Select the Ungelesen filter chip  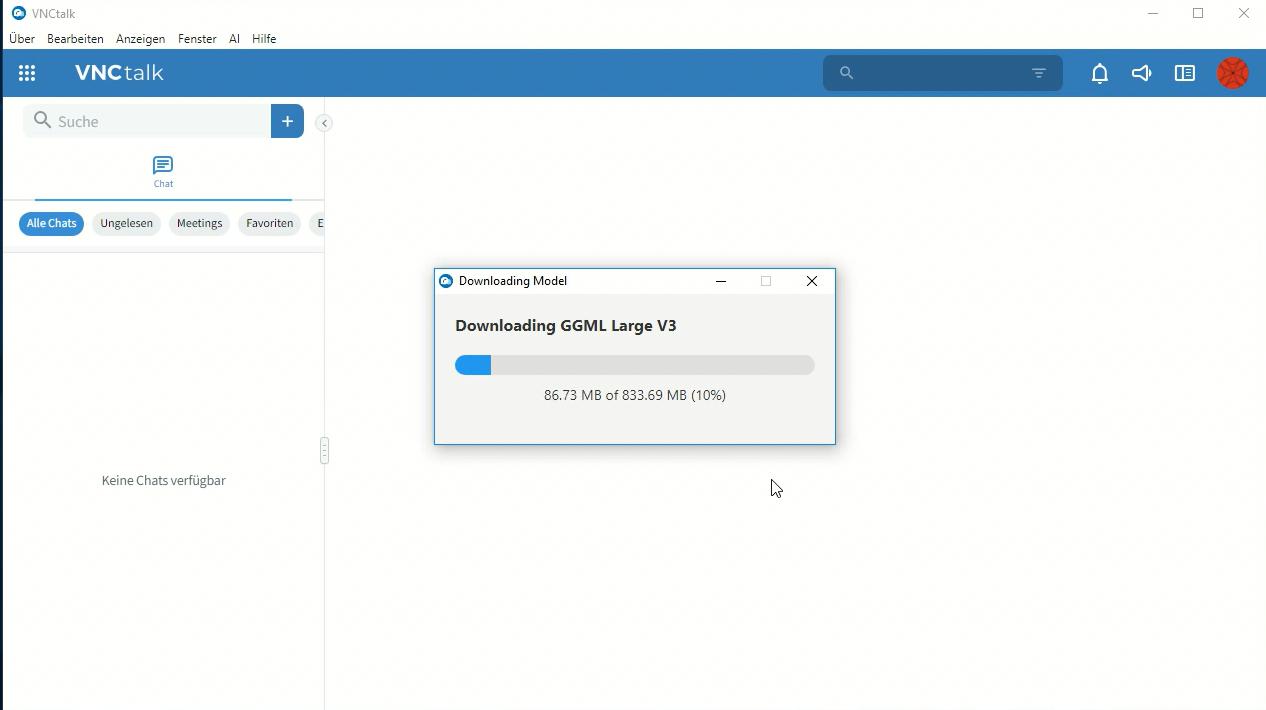126,224
